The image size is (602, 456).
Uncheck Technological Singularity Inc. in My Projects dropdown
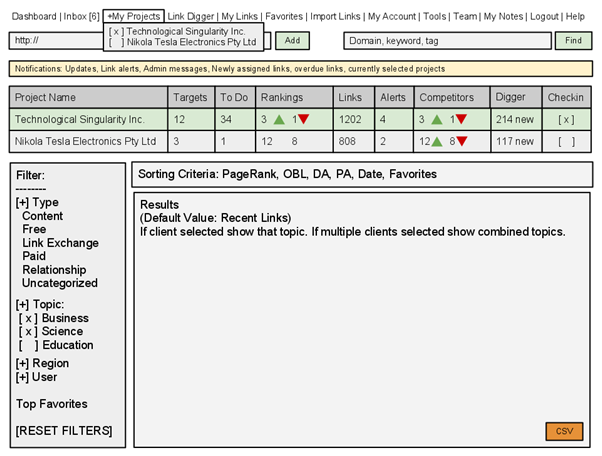click(x=116, y=31)
